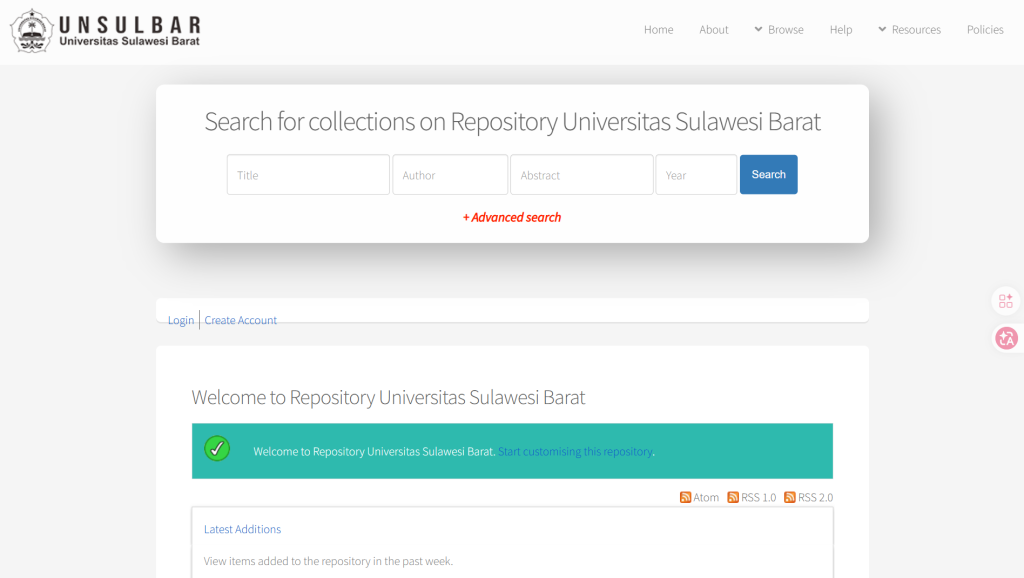
Task: Open the Policies menu item
Action: point(985,29)
